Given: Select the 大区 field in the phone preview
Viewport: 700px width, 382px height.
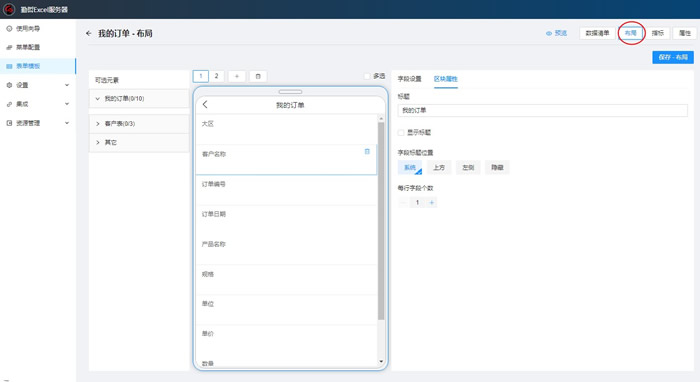Looking at the screenshot, I should [287, 129].
